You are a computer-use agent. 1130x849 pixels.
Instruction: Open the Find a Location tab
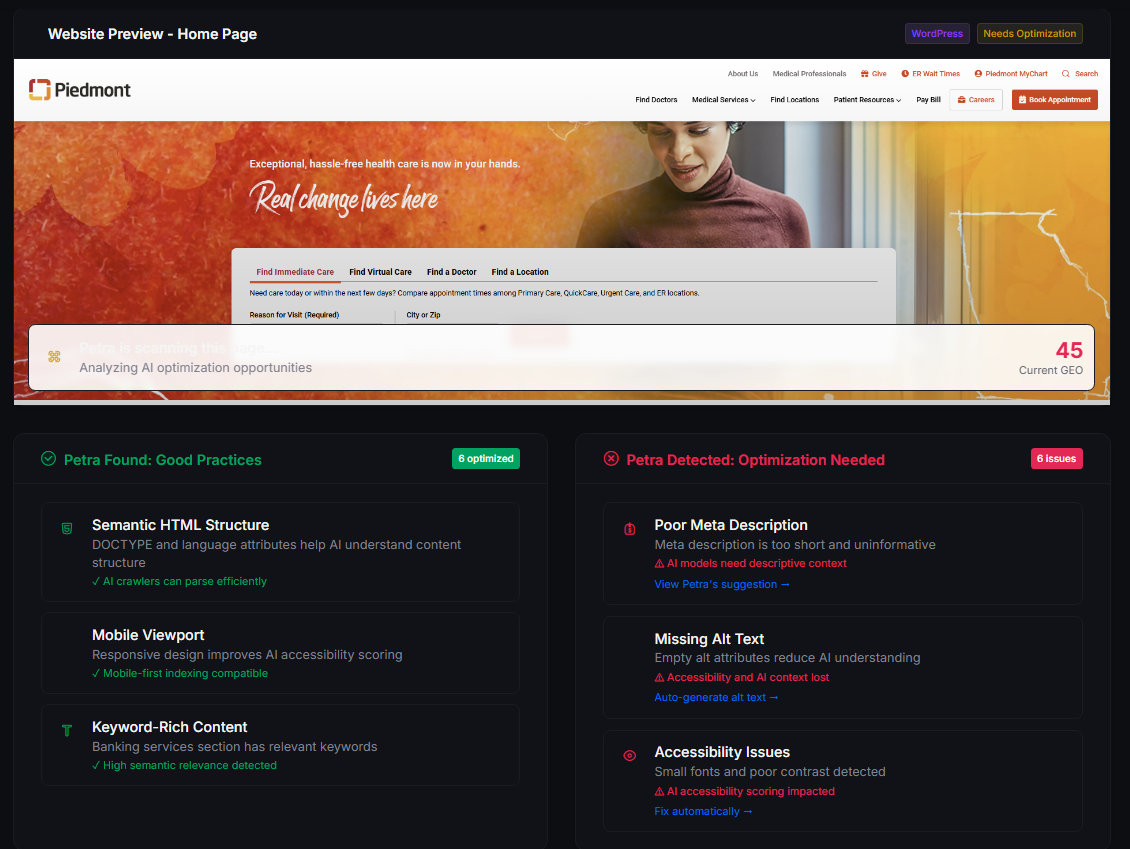(x=520, y=272)
